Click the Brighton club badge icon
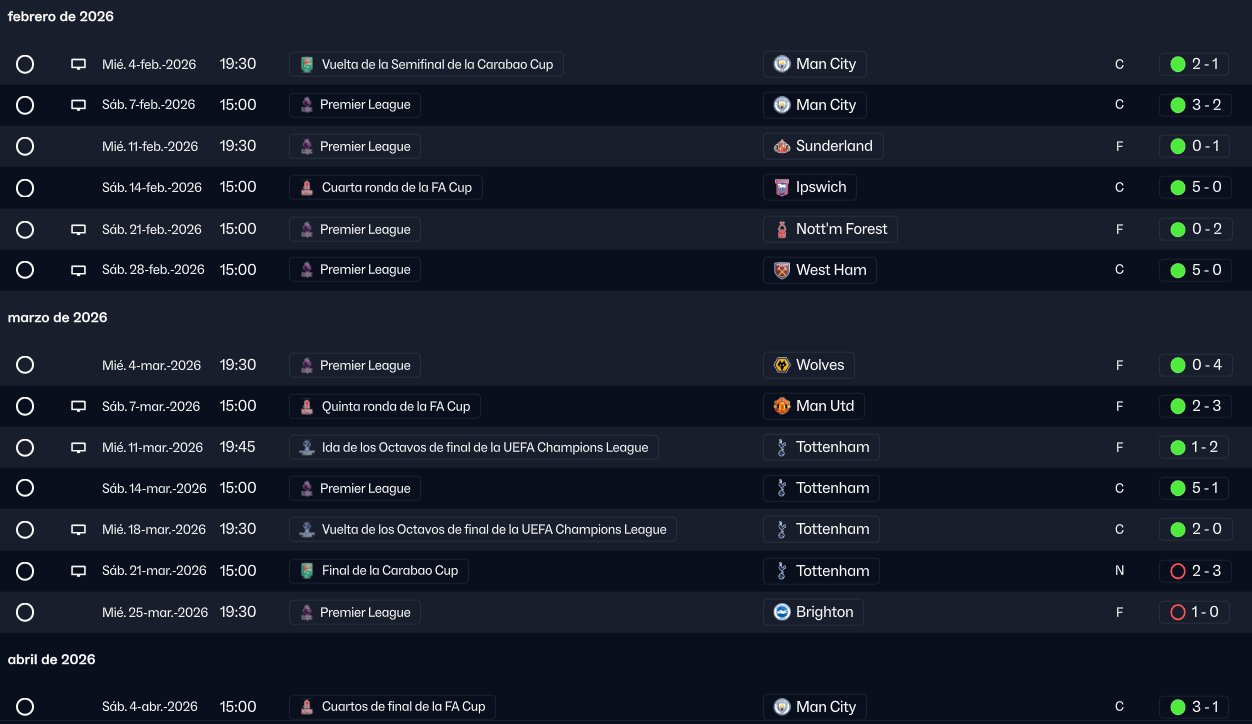Image resolution: width=1252 pixels, height=724 pixels. (782, 612)
